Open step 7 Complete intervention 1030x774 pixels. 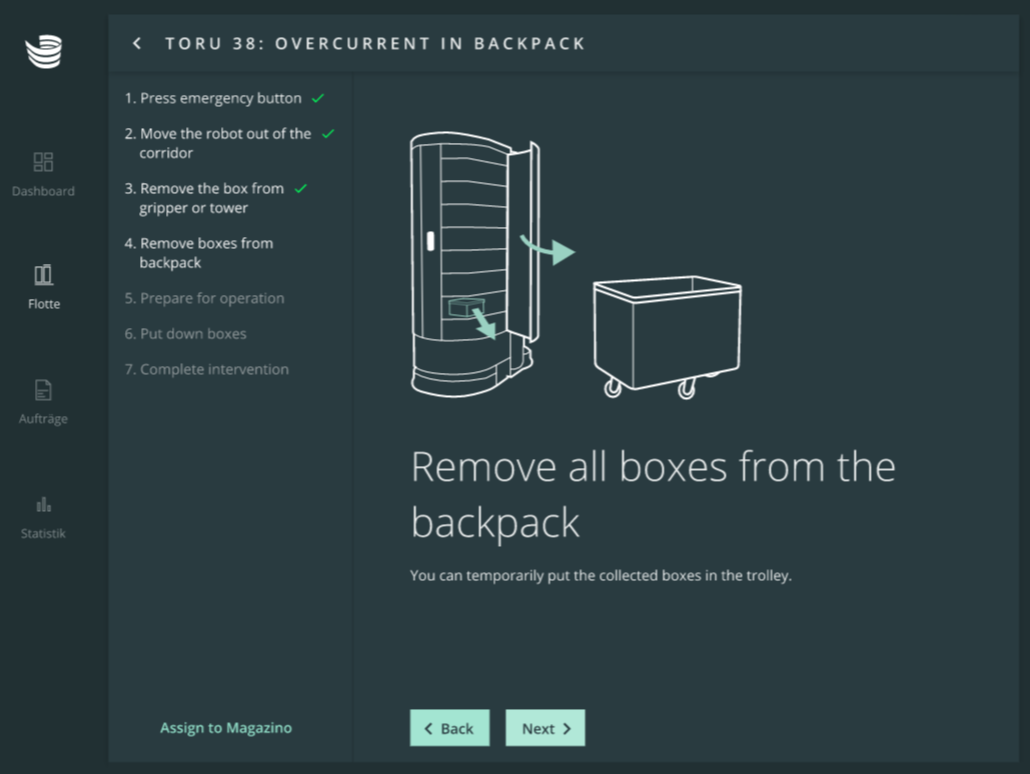206,369
